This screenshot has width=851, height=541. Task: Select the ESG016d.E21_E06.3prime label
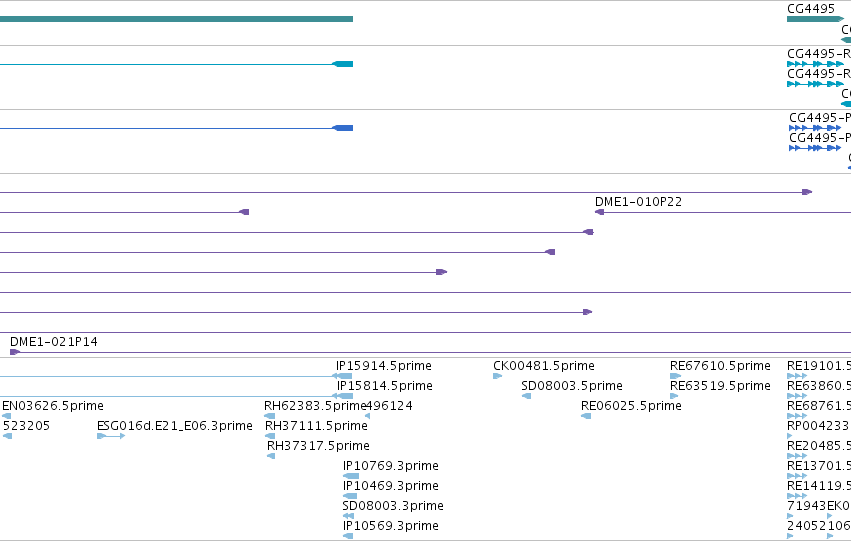click(x=175, y=426)
